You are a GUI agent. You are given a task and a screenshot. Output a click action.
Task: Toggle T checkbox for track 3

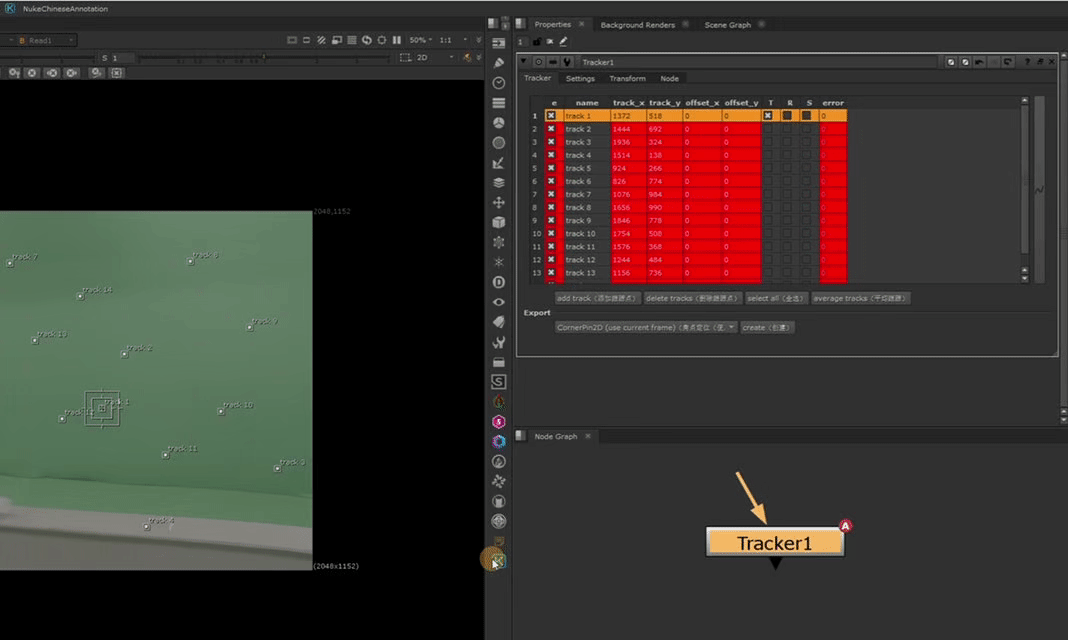pos(768,142)
